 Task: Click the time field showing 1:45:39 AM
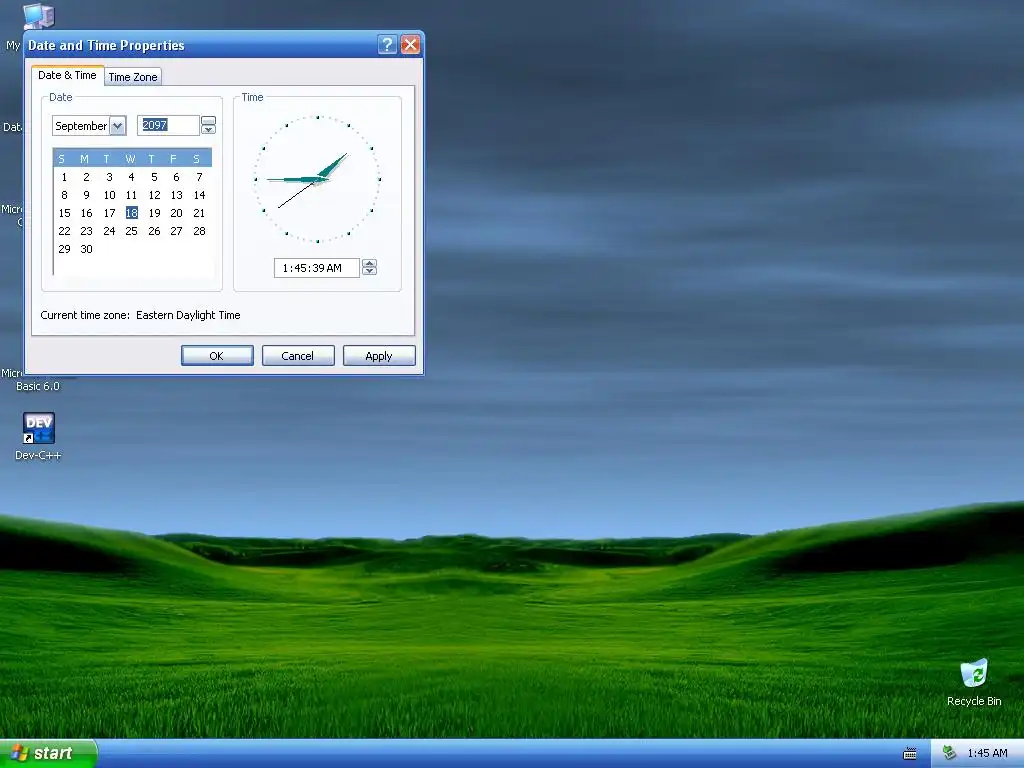click(x=316, y=268)
